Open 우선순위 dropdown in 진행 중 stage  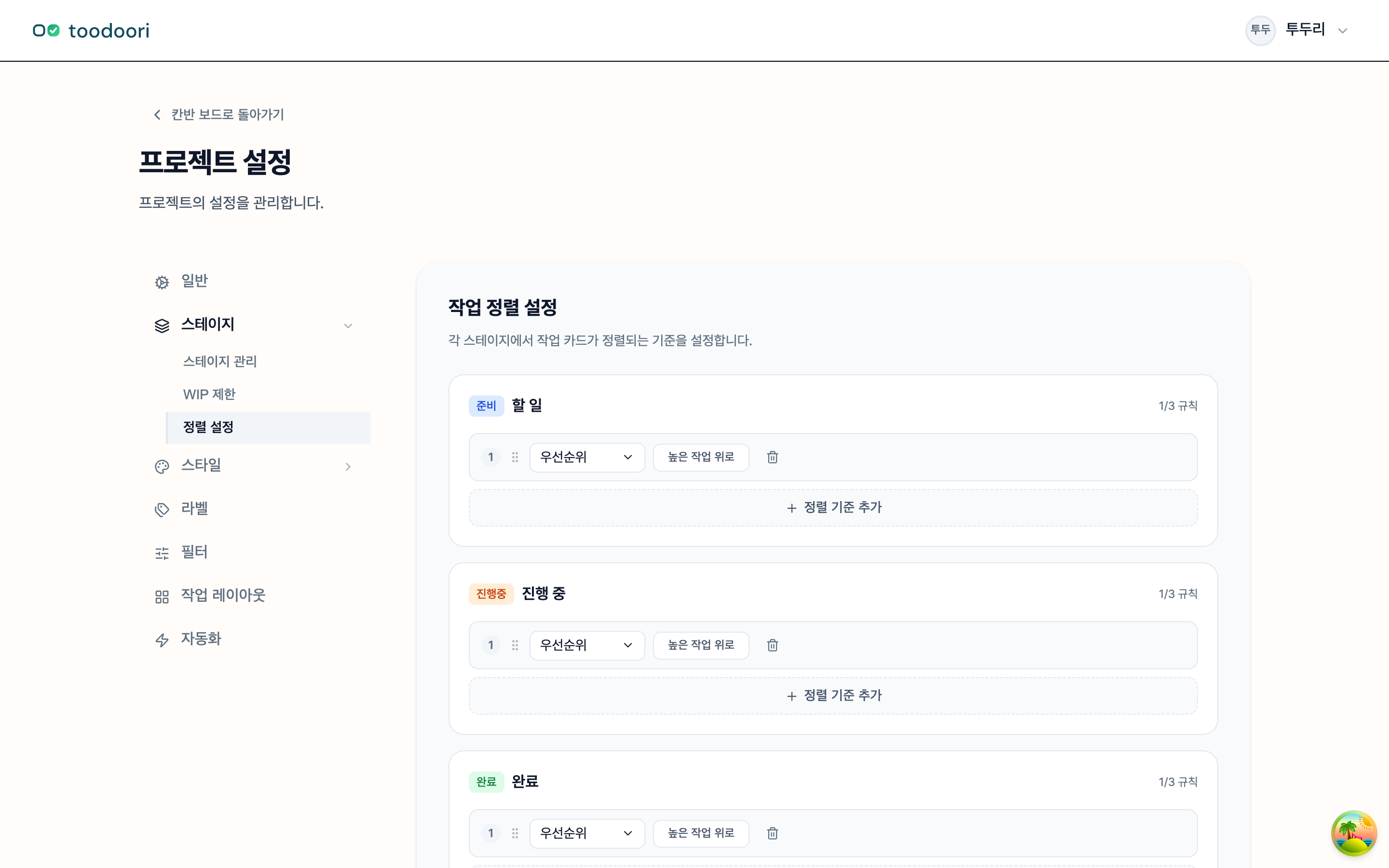point(586,645)
